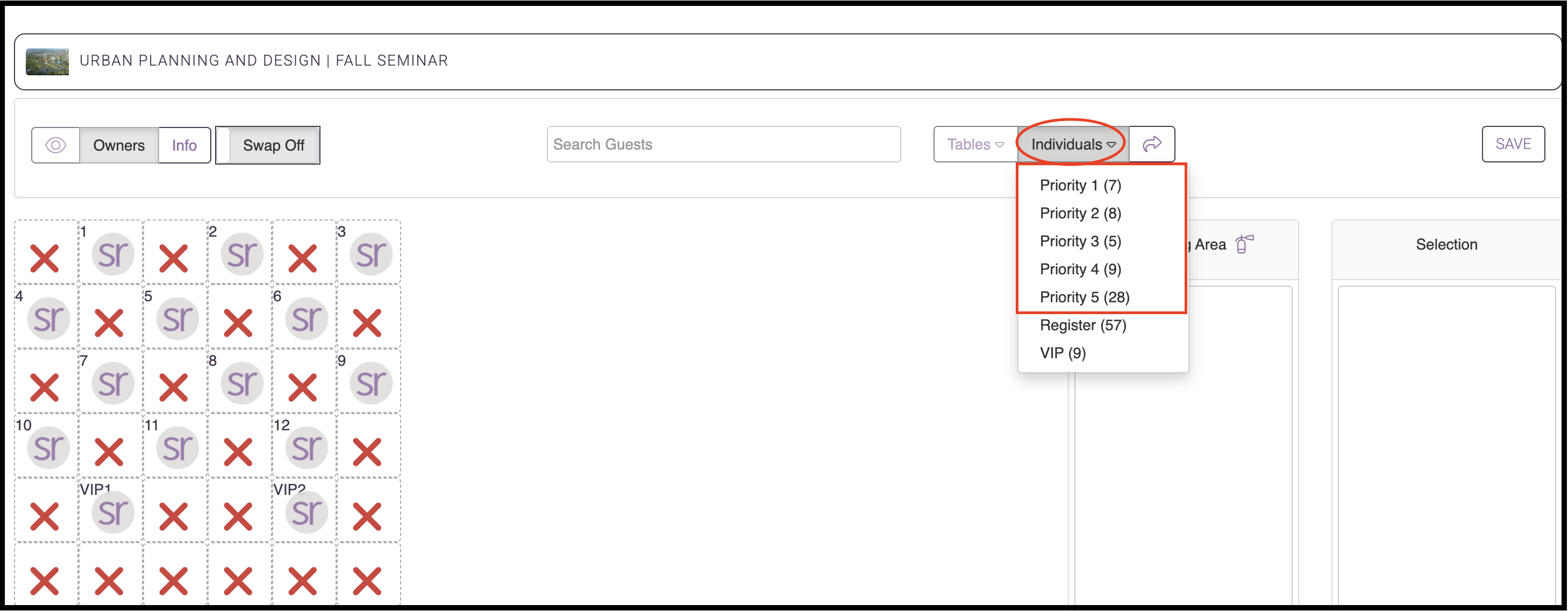
Task: Pick Register (57) in the dropdown
Action: coord(1083,325)
